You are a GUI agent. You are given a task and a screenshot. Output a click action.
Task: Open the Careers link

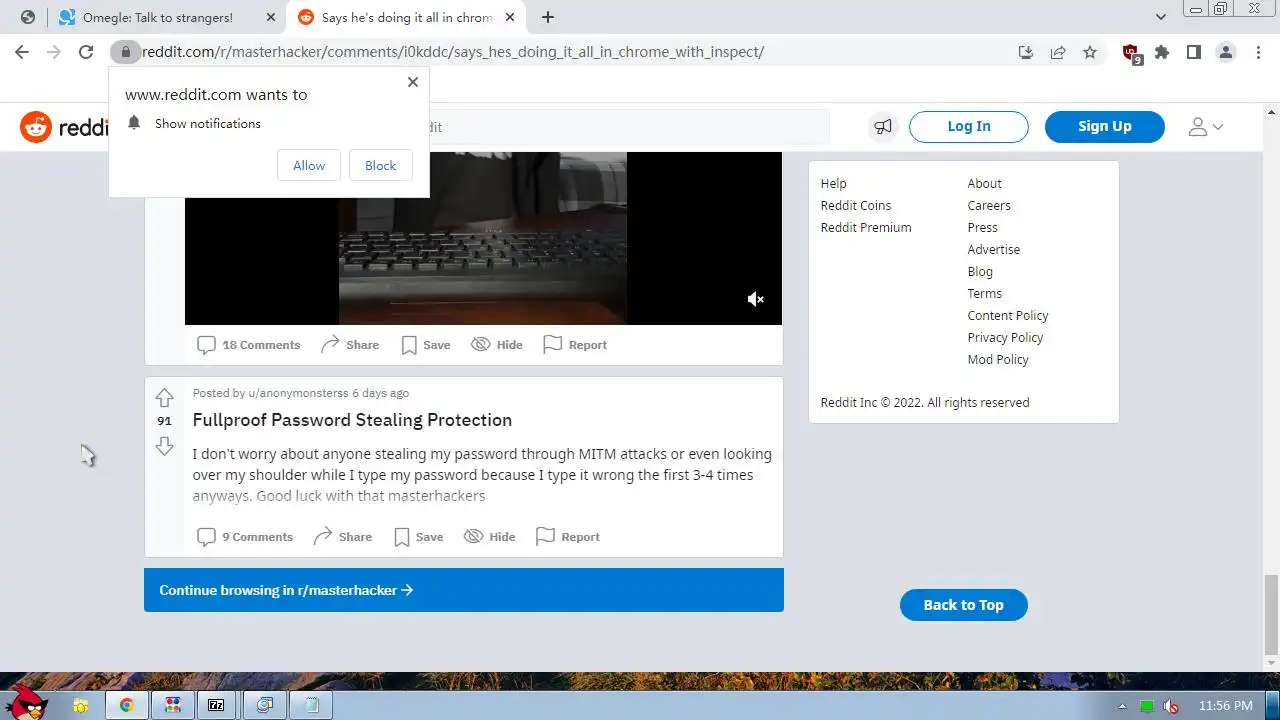(989, 206)
